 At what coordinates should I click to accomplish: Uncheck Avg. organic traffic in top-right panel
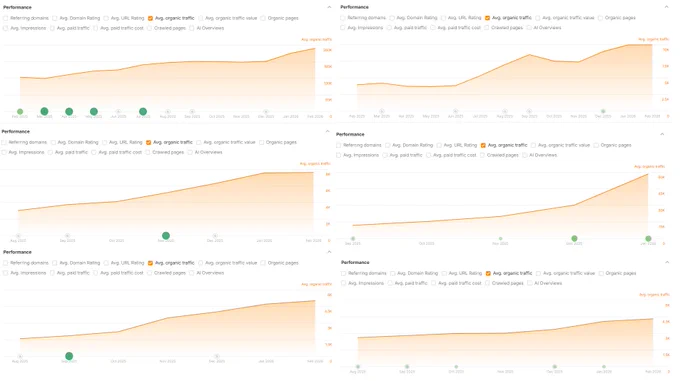[487, 18]
